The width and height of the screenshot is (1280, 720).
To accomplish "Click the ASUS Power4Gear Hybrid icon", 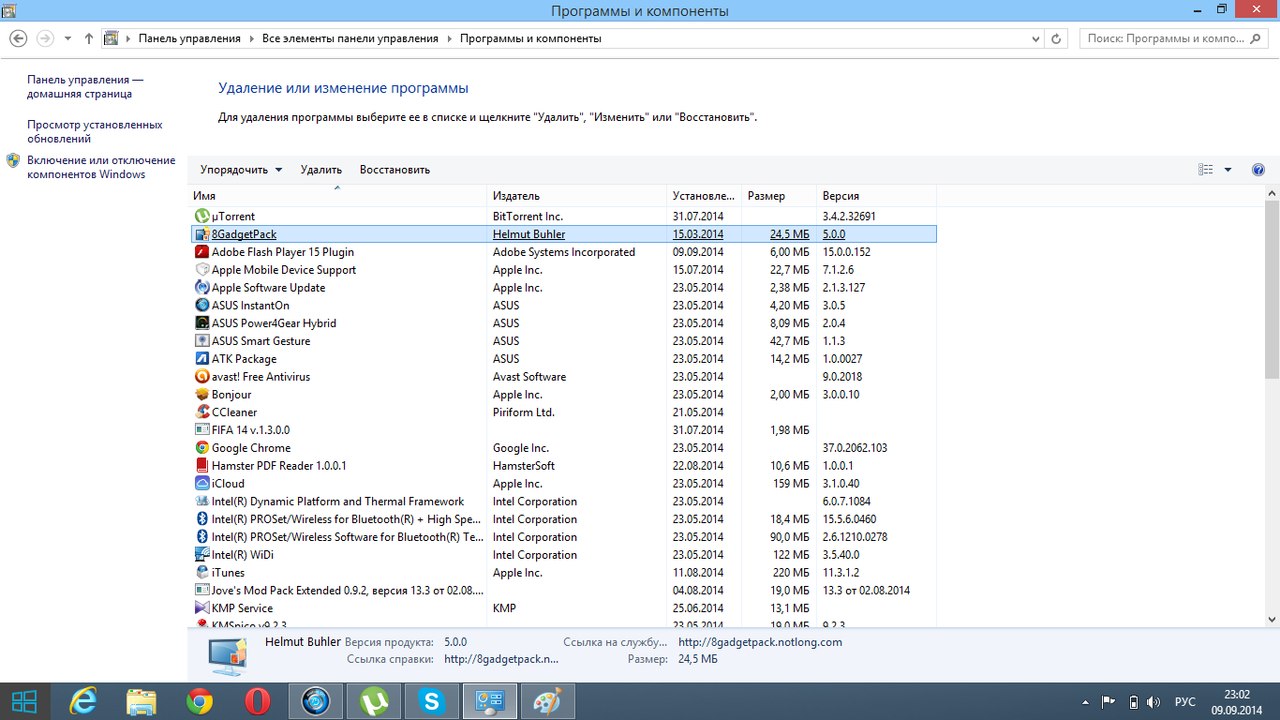I will [x=202, y=323].
